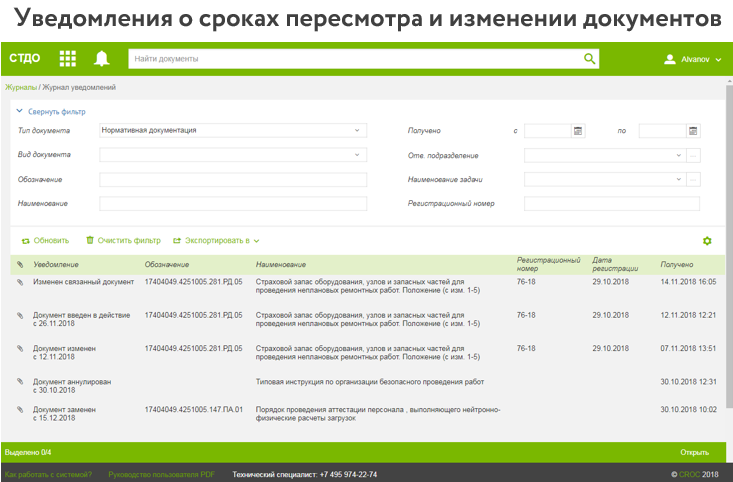Go to Журналы breadcrumb link

(x=21, y=87)
